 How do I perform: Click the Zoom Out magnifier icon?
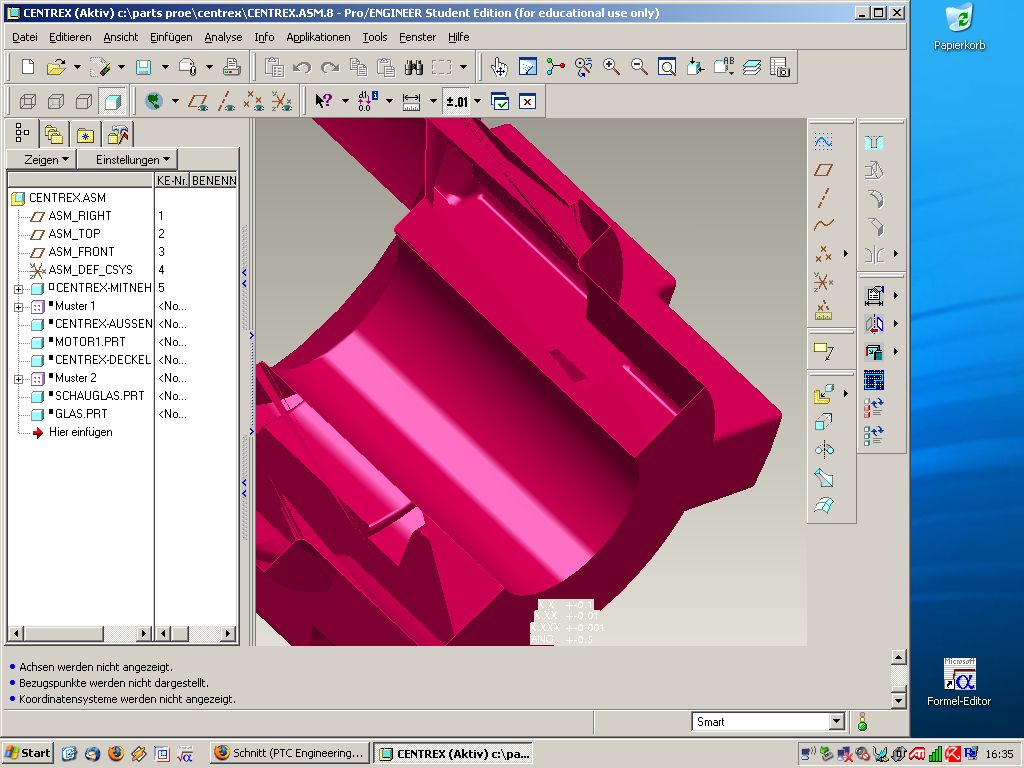pyautogui.click(x=639, y=67)
